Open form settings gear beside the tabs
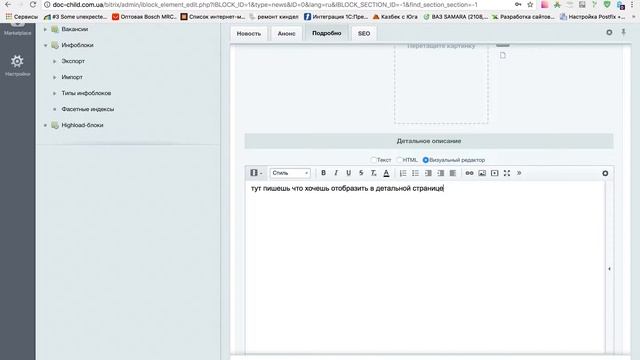The width and height of the screenshot is (640, 360). click(609, 32)
